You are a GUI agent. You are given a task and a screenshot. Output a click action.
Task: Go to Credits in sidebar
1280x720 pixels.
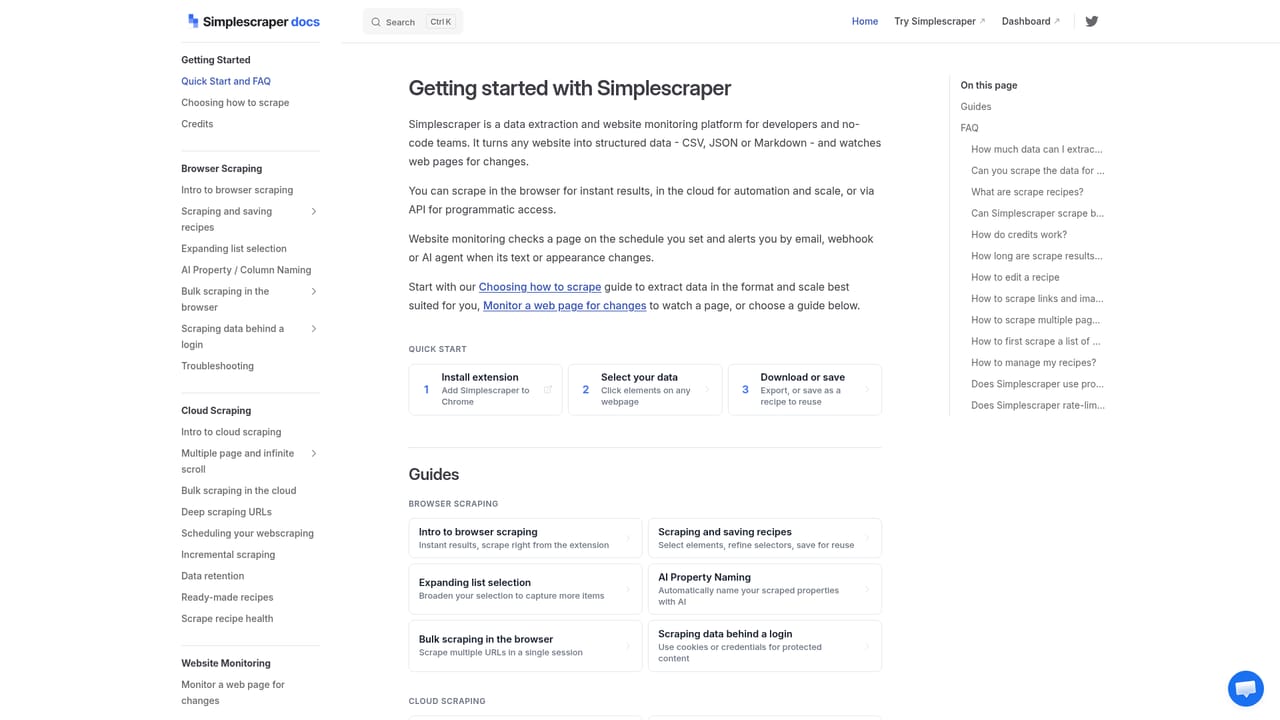click(197, 124)
